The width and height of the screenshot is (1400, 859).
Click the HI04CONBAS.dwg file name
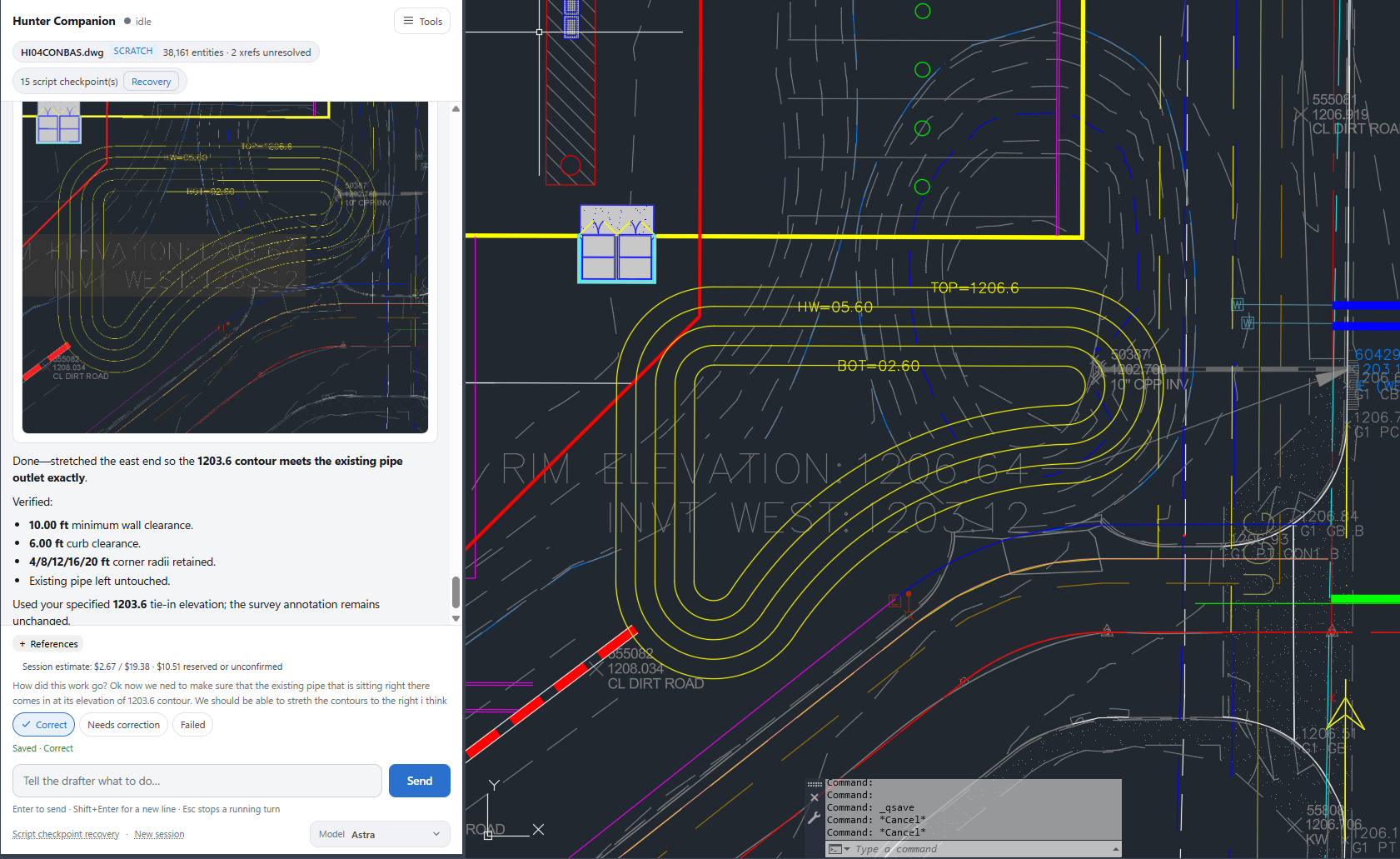(x=62, y=52)
